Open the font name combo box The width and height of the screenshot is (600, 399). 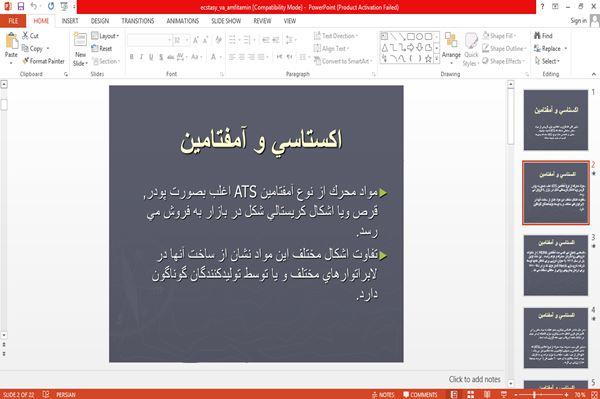tap(149, 40)
